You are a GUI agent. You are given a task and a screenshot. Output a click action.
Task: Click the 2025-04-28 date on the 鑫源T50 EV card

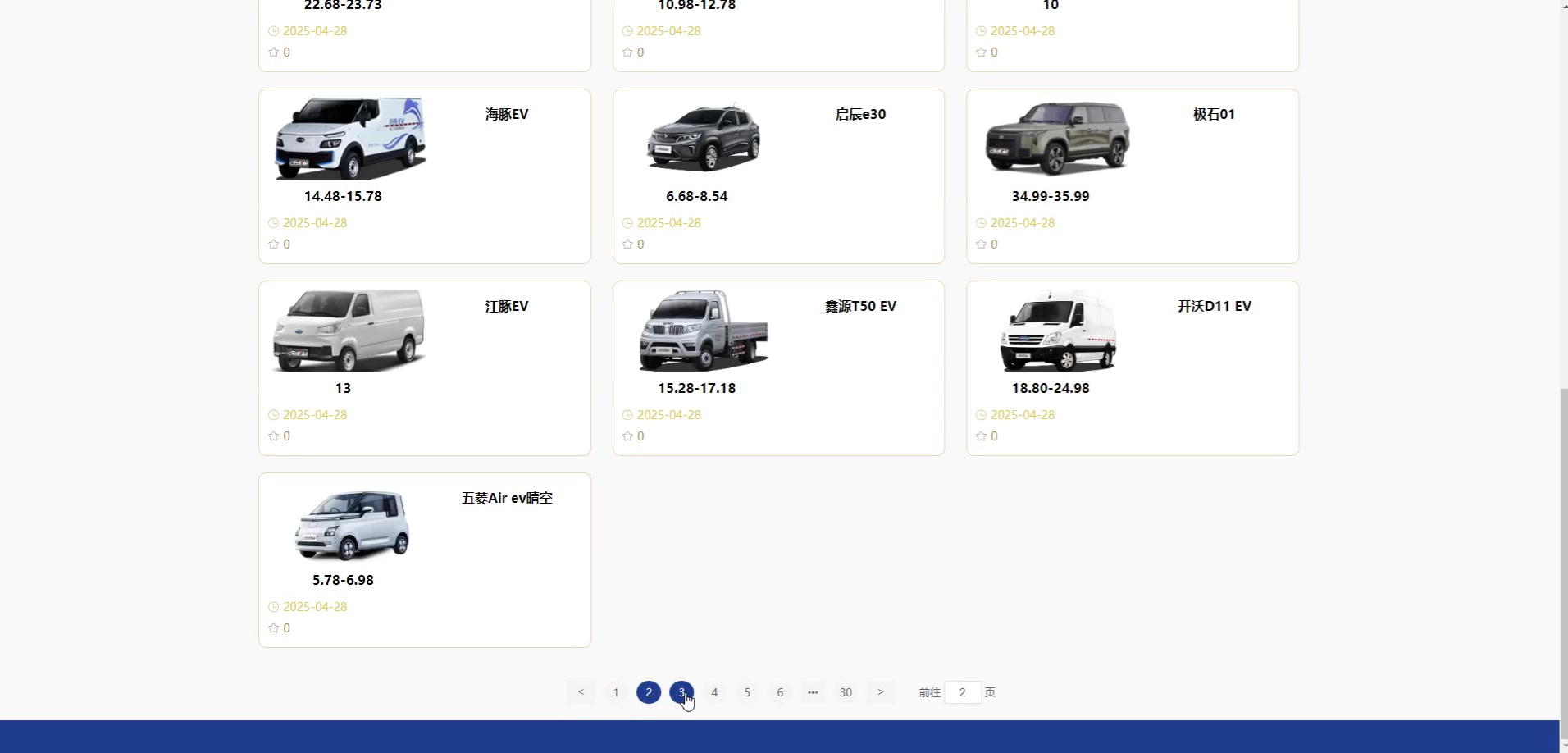point(669,415)
